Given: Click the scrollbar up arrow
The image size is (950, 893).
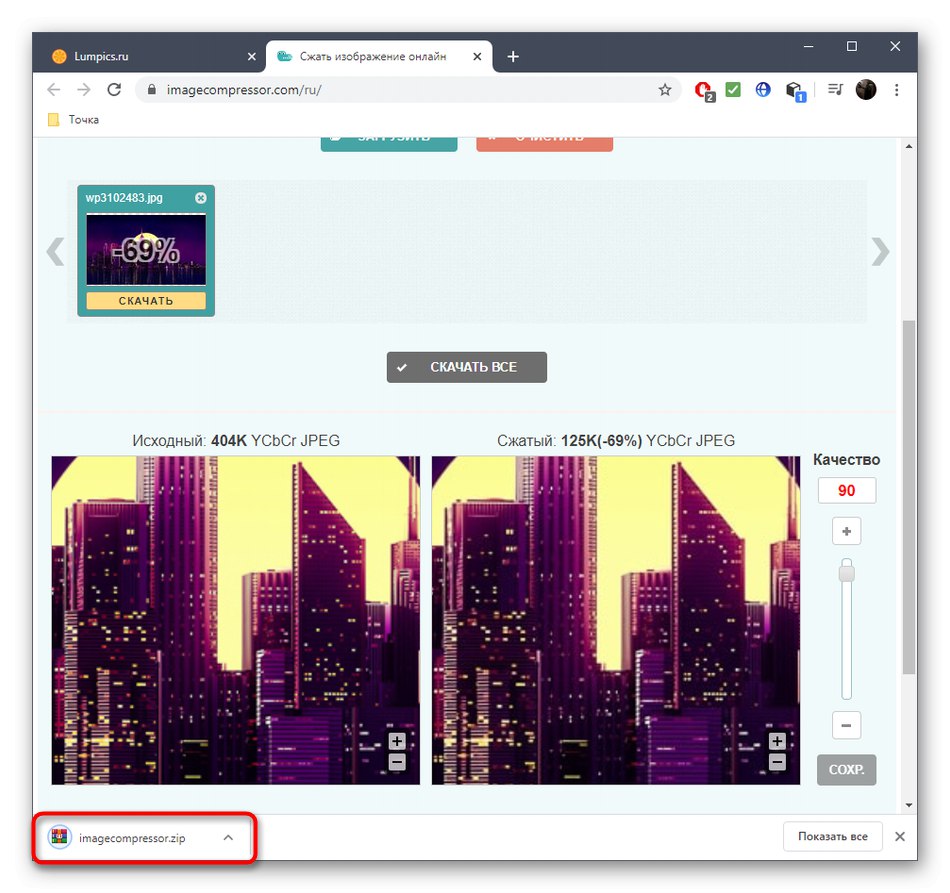Looking at the screenshot, I should (909, 146).
